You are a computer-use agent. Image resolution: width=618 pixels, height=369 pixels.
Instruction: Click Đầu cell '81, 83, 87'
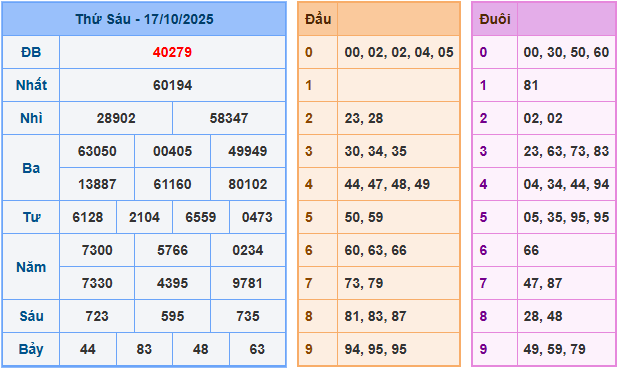point(375,316)
